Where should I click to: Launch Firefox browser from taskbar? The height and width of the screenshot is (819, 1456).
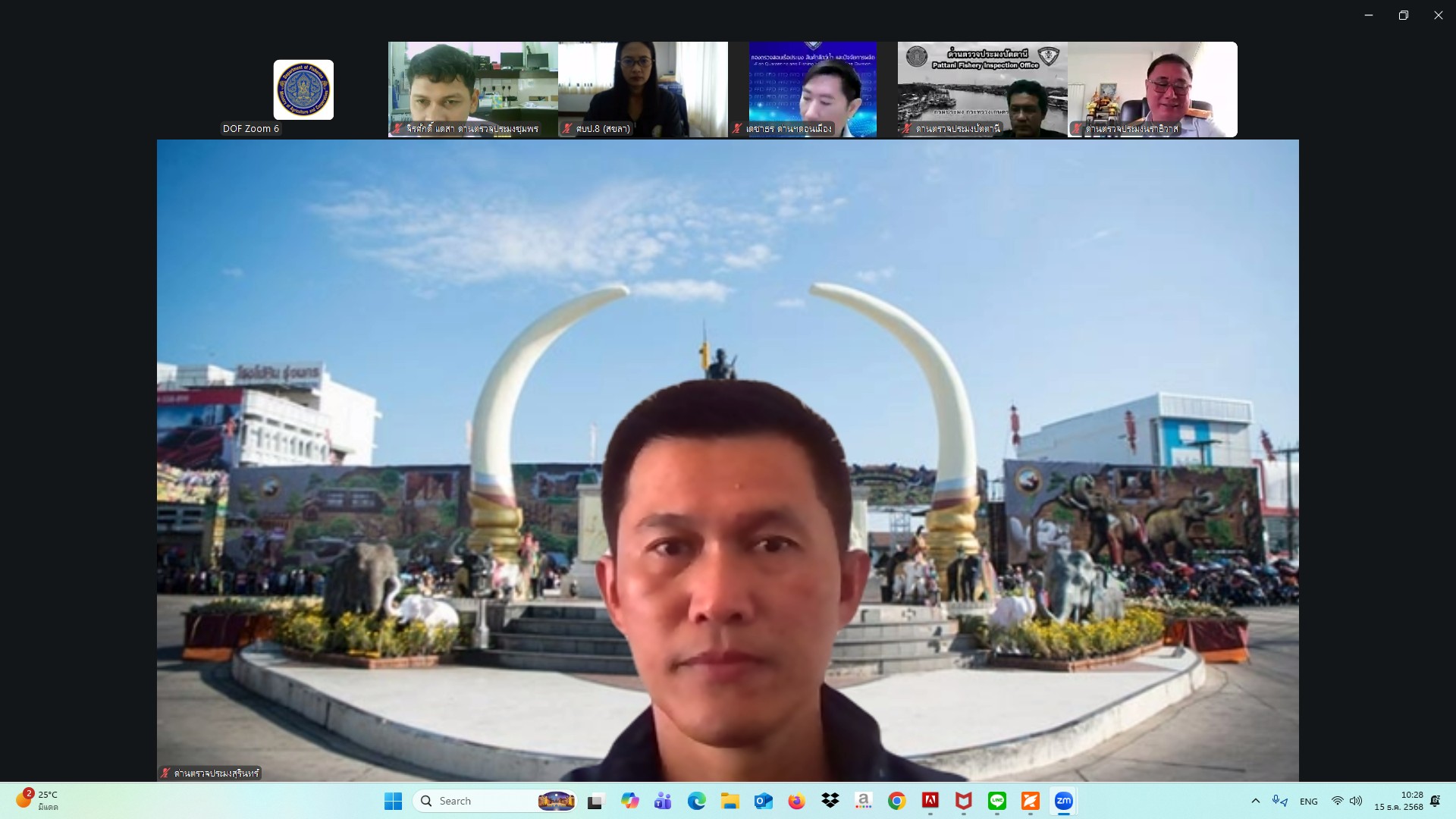[x=796, y=801]
